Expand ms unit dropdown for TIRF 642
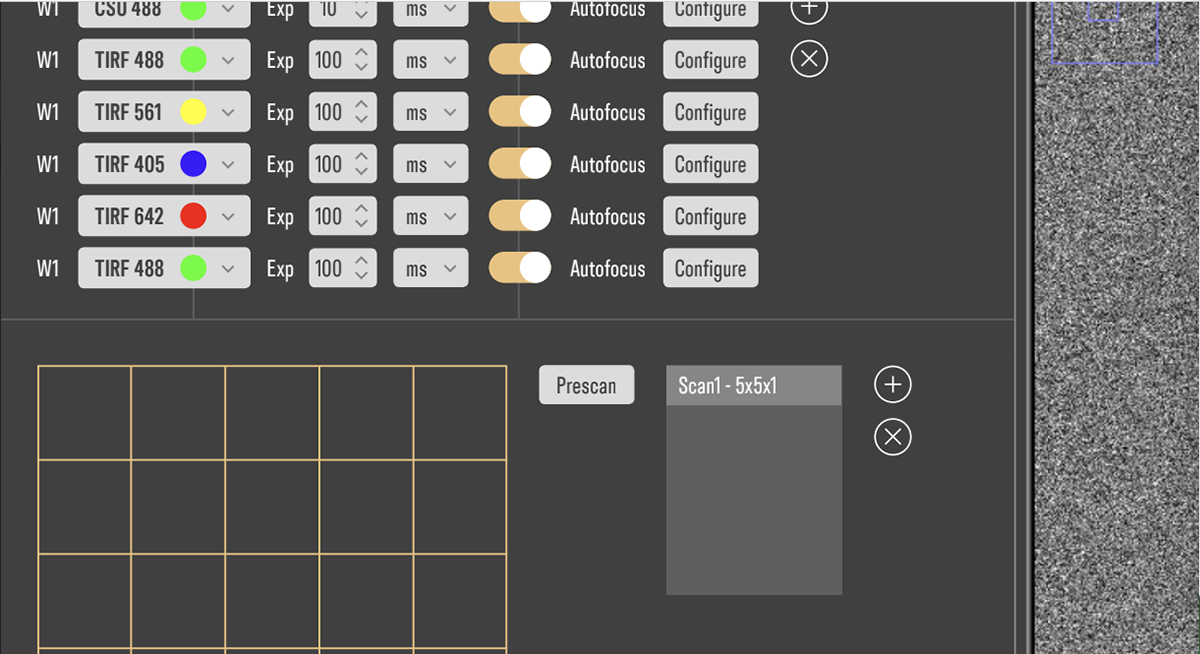Image resolution: width=1200 pixels, height=654 pixels. pos(430,216)
